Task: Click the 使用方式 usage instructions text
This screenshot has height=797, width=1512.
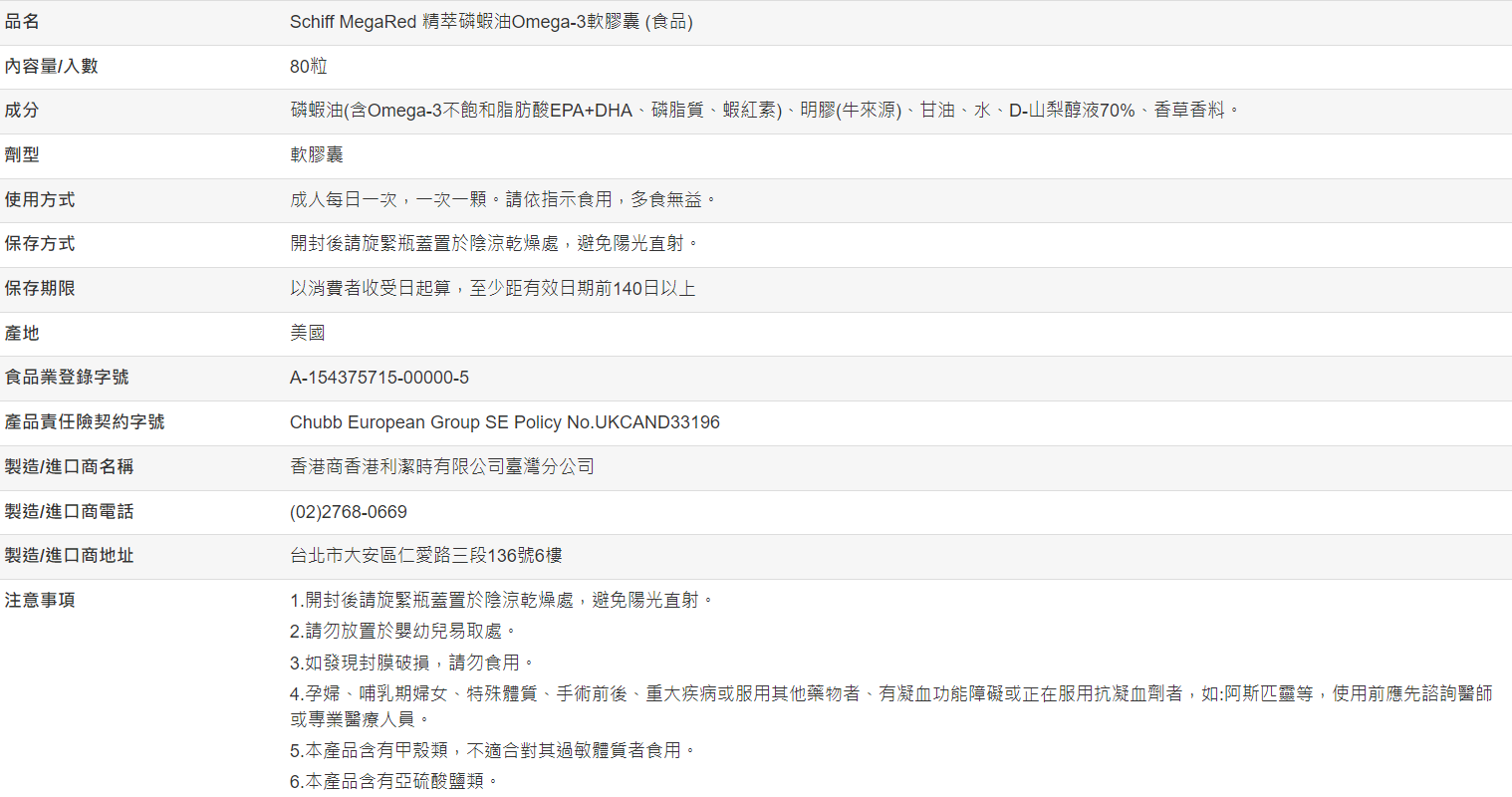Action: coord(503,200)
